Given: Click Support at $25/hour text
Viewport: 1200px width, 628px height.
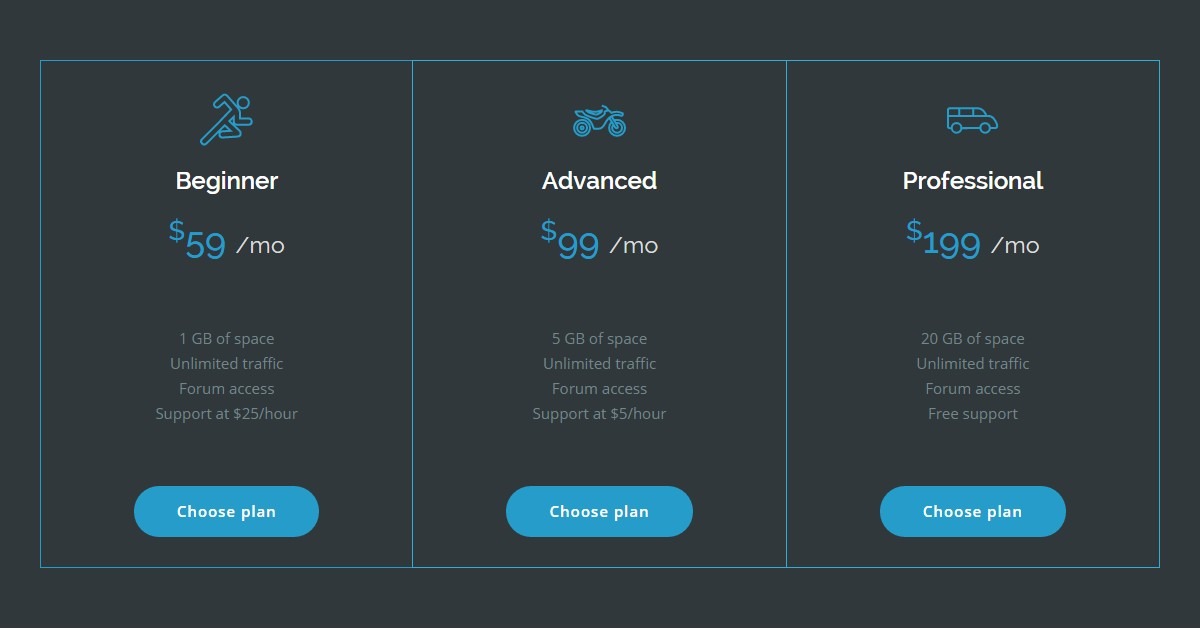Looking at the screenshot, I should pyautogui.click(x=227, y=414).
